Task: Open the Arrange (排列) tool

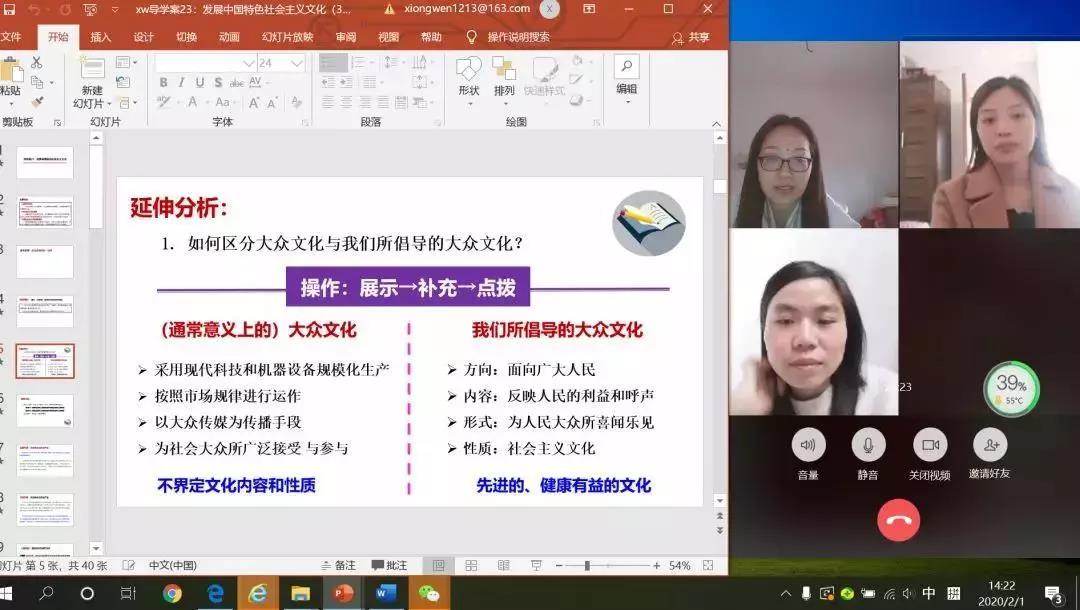Action: coord(504,76)
